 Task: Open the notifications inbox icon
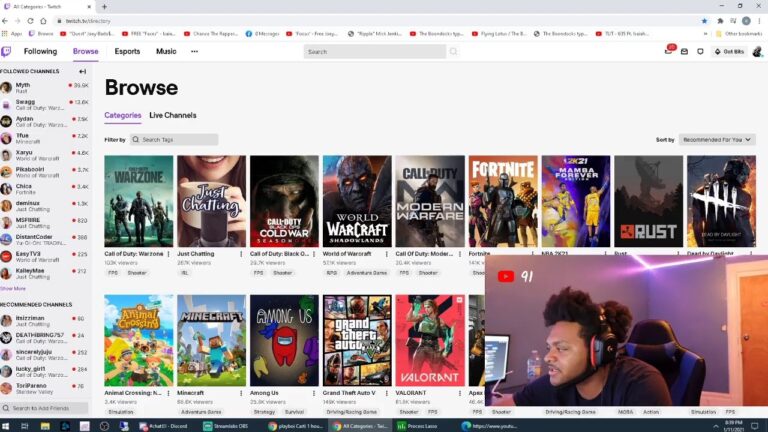tap(669, 51)
